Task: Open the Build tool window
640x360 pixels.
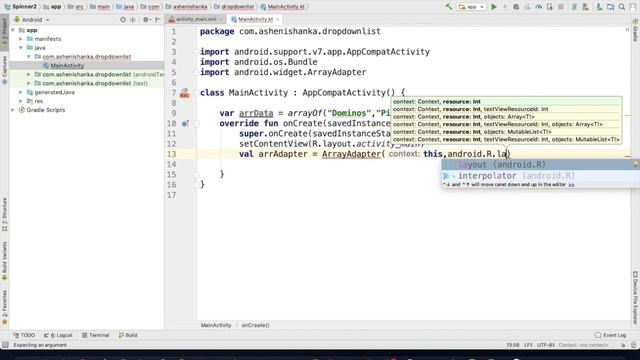Action: [x=128, y=335]
